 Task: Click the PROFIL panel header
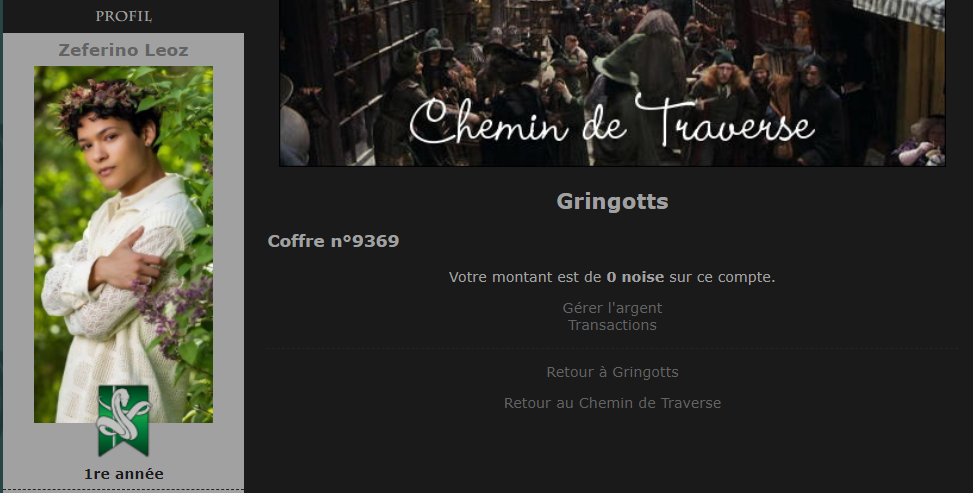[x=123, y=16]
